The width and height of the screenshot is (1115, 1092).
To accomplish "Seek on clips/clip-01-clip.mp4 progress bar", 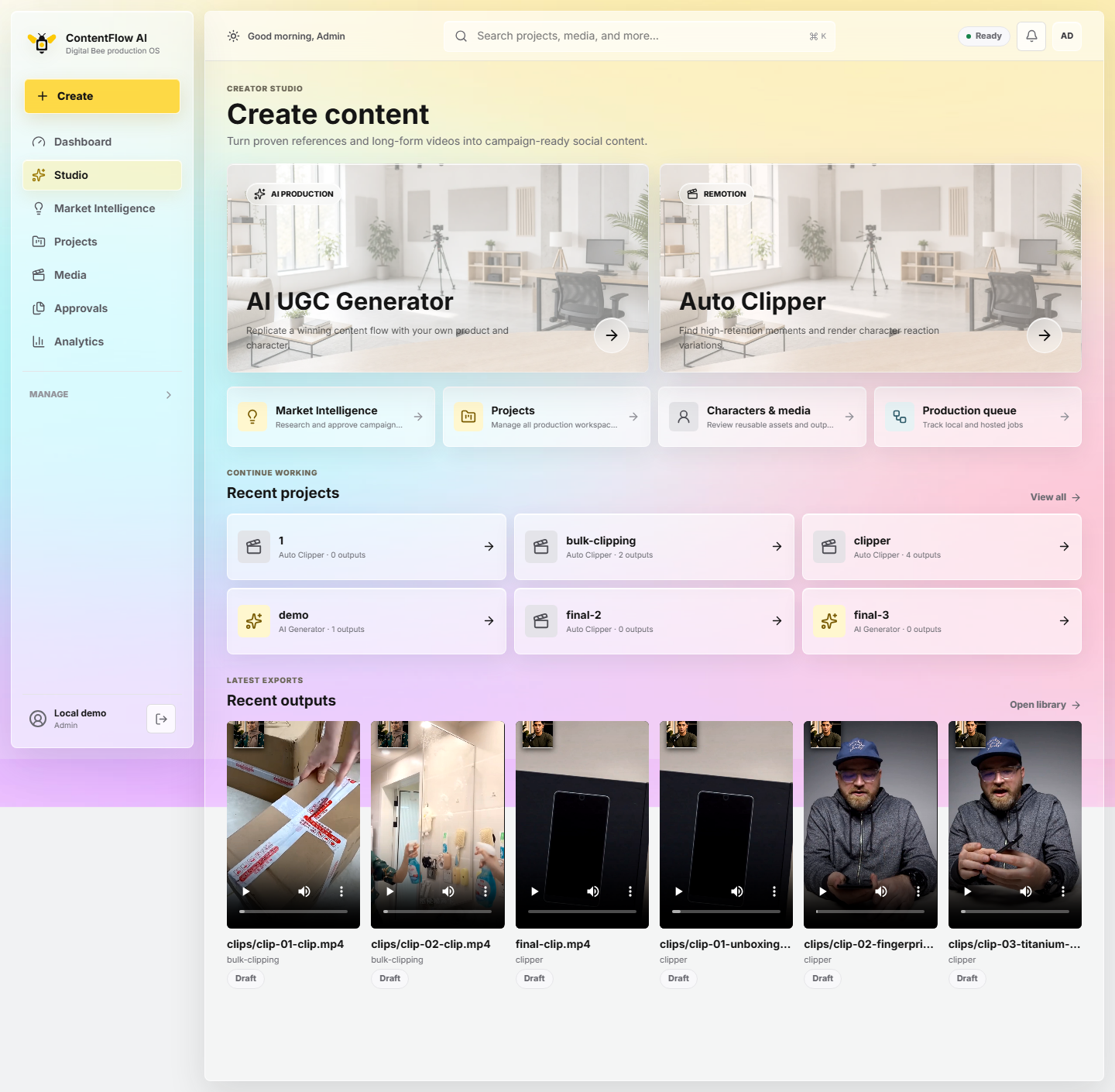I will (293, 912).
